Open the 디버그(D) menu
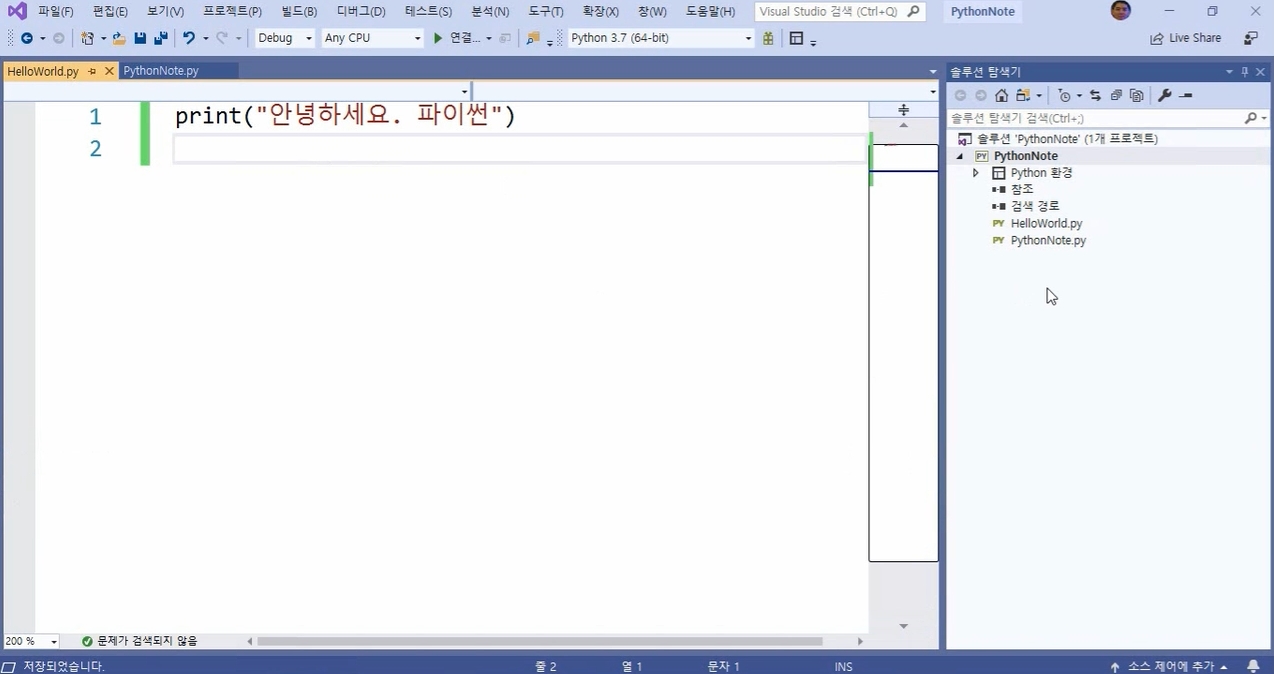The width and height of the screenshot is (1274, 674). click(x=361, y=11)
